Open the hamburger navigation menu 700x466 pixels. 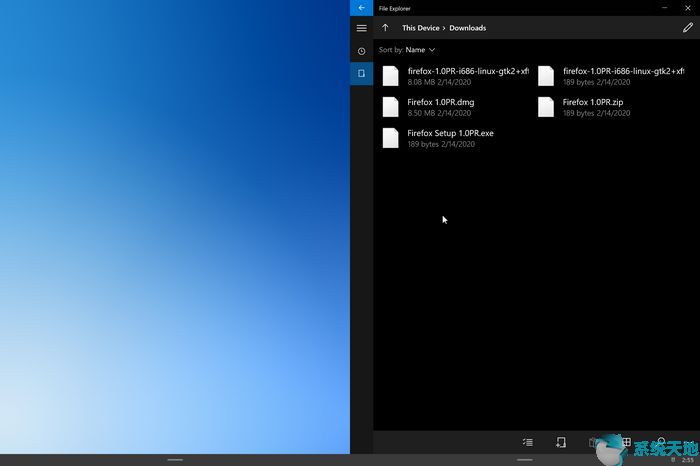[362, 28]
